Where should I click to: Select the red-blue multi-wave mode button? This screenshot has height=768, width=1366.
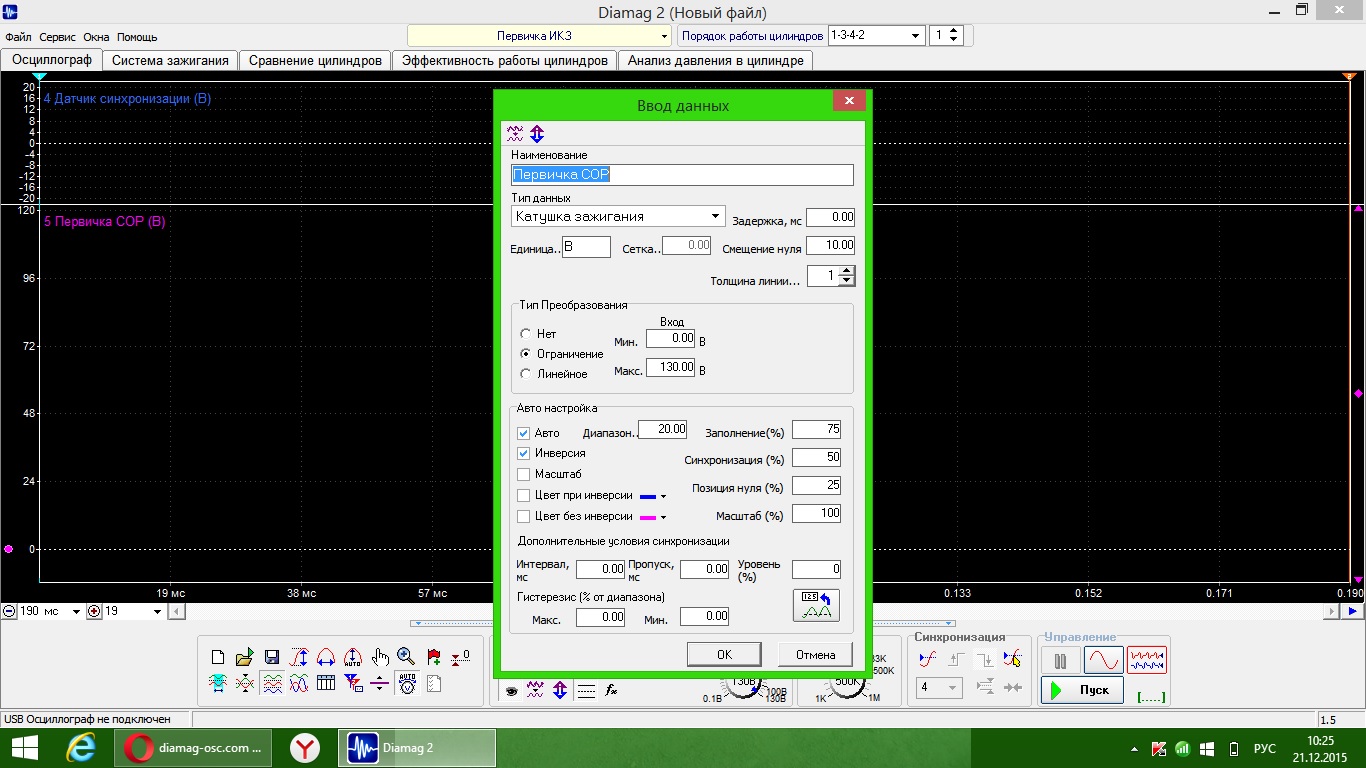(1147, 660)
